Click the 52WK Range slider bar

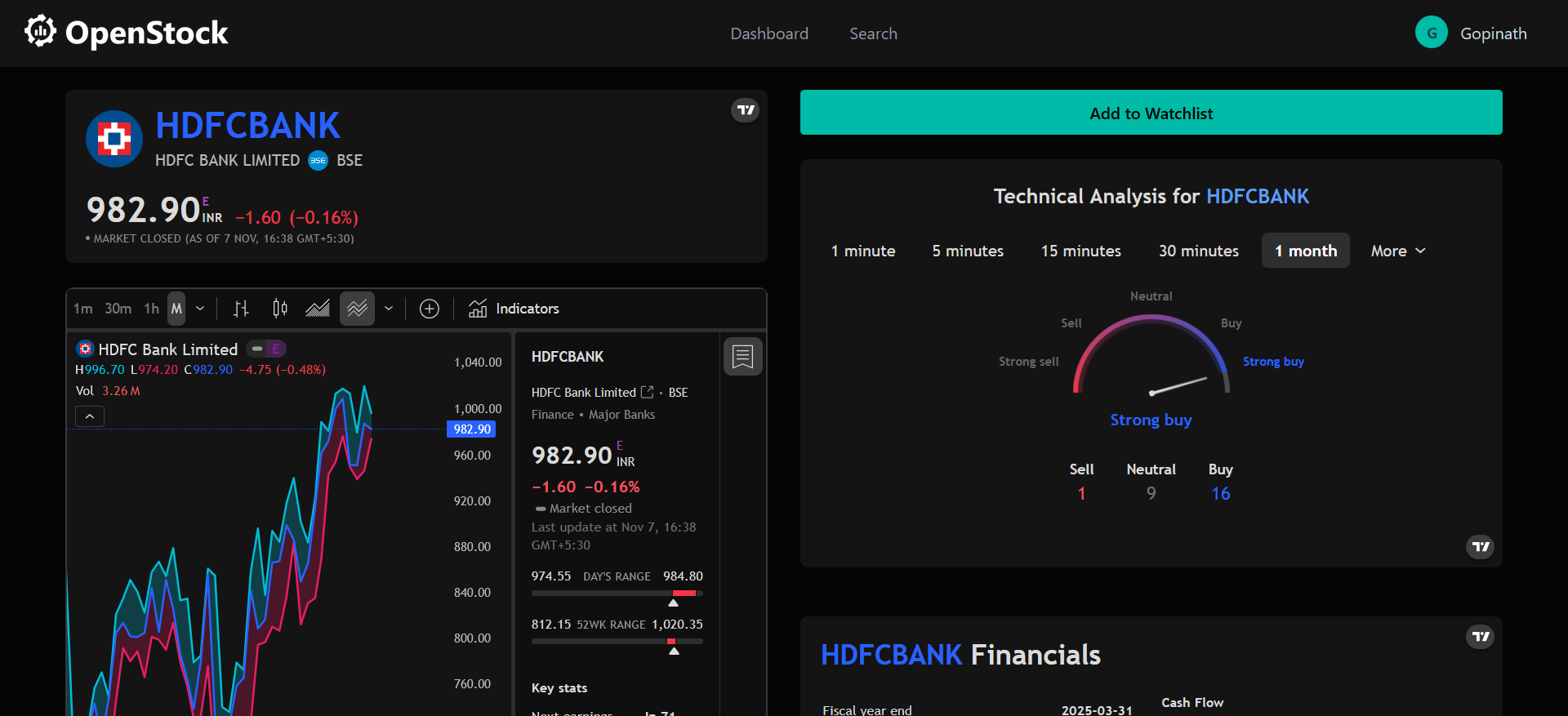(x=617, y=642)
